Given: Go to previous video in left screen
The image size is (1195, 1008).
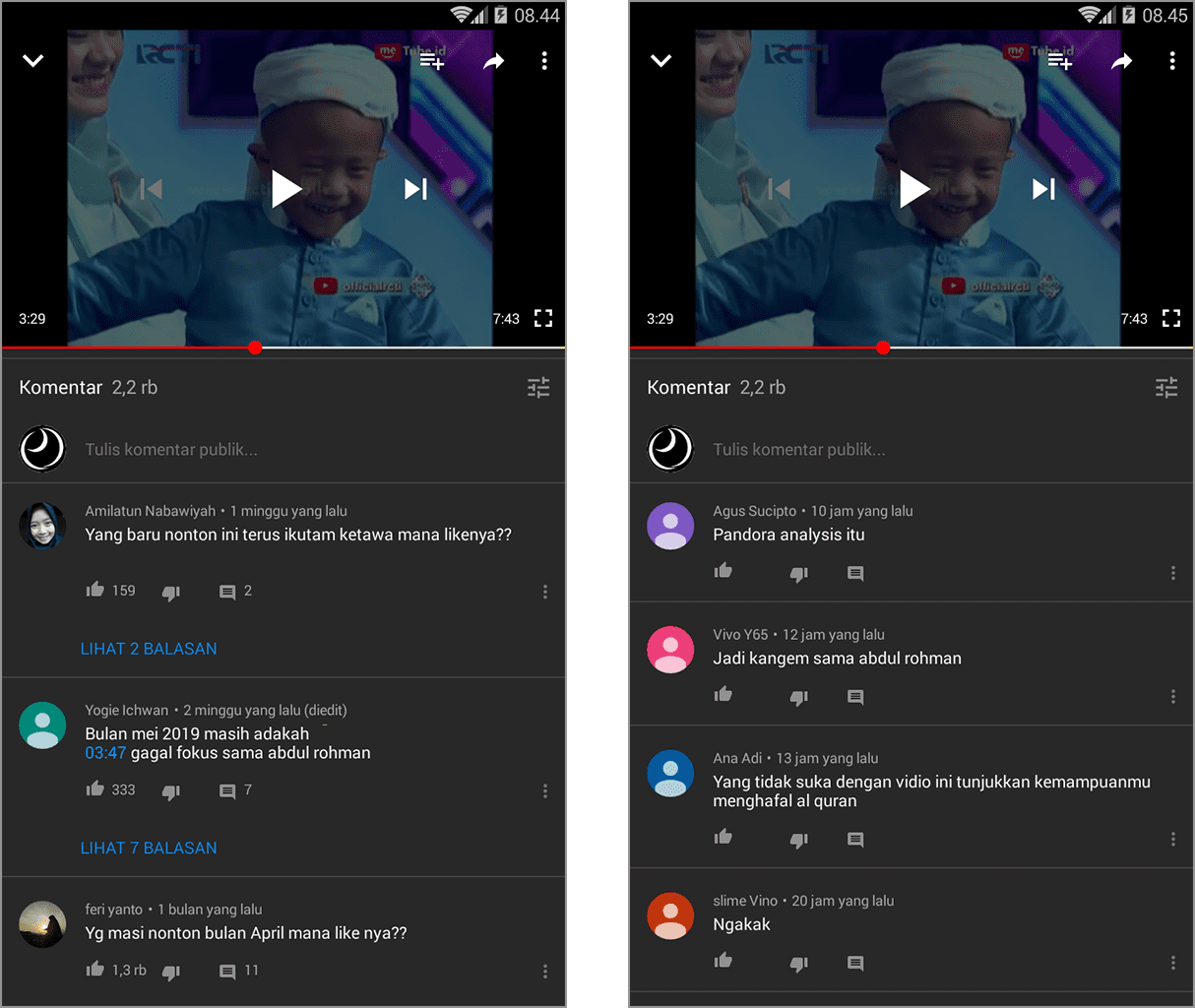Looking at the screenshot, I should 152,189.
